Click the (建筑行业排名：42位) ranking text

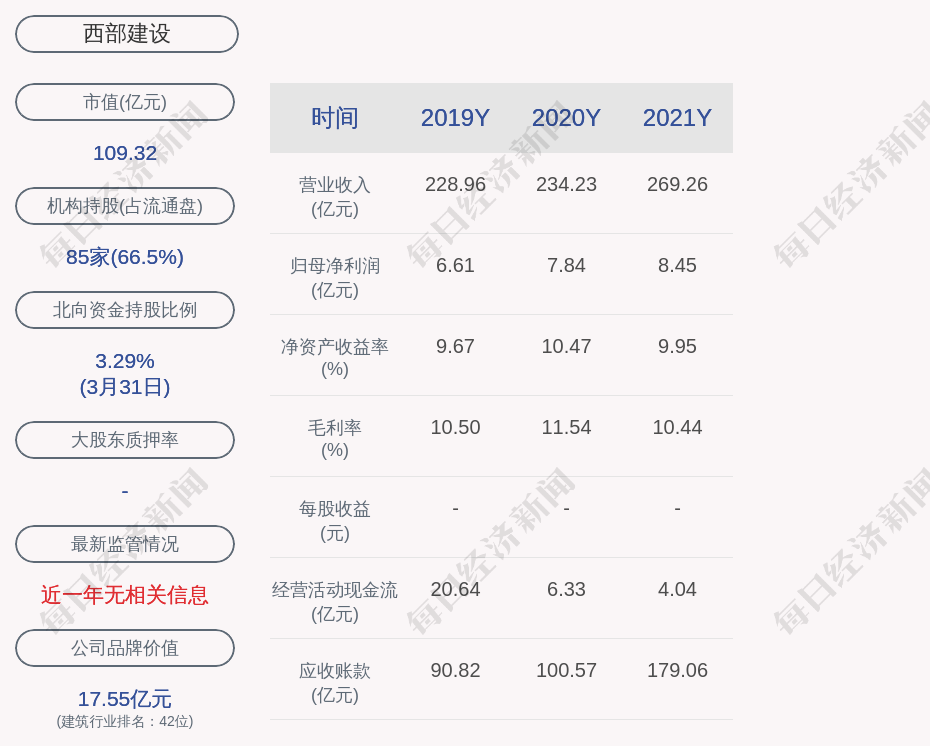pyautogui.click(x=125, y=721)
